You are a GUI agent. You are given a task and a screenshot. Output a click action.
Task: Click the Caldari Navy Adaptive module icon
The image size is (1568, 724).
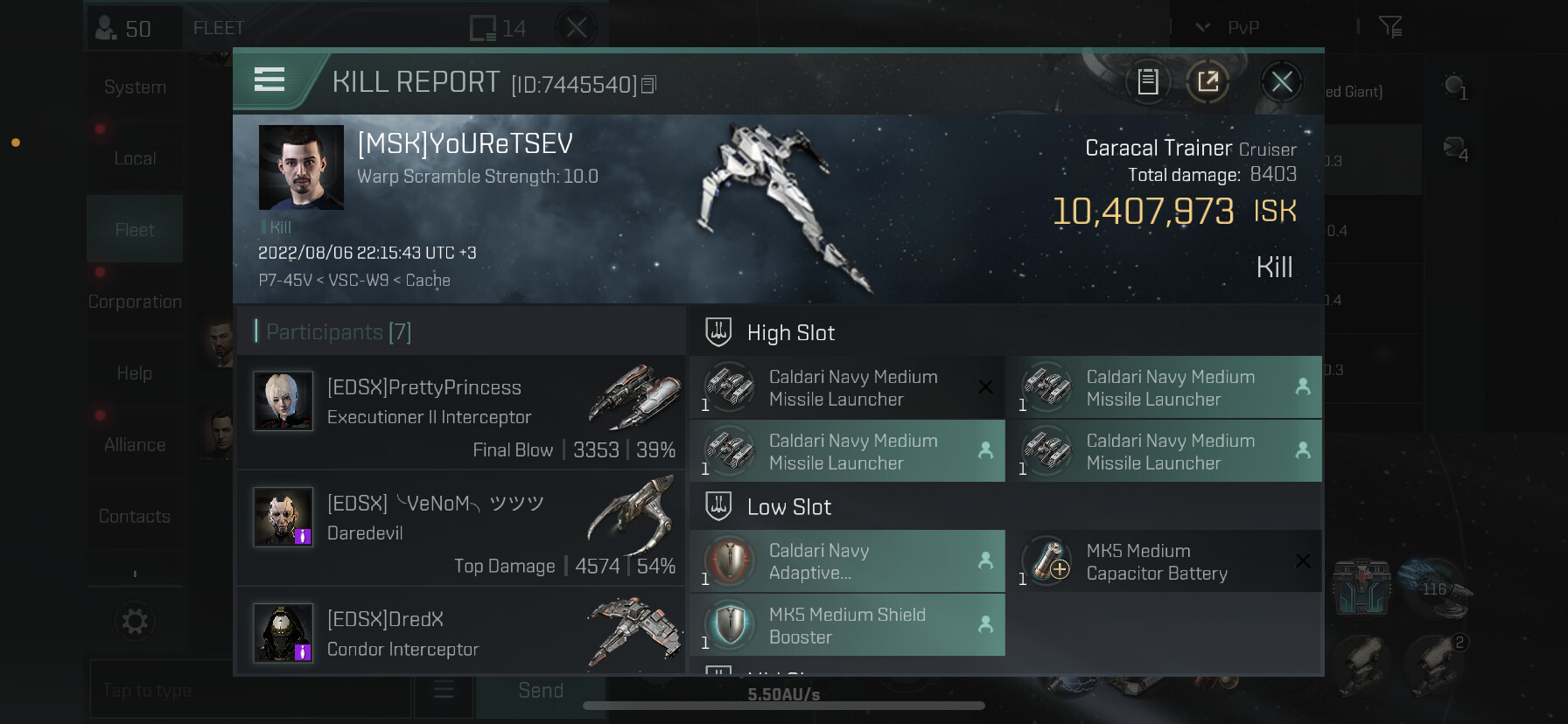coord(730,561)
